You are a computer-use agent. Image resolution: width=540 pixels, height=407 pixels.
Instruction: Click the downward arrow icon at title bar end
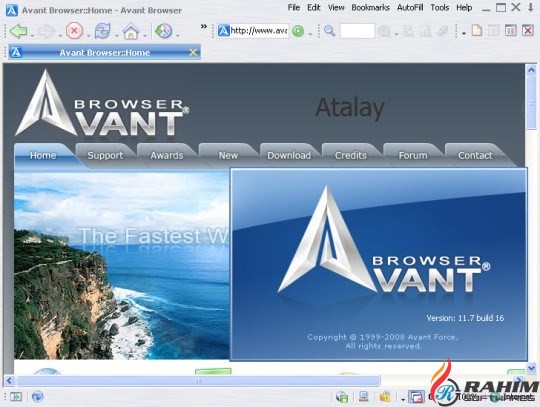click(x=531, y=8)
